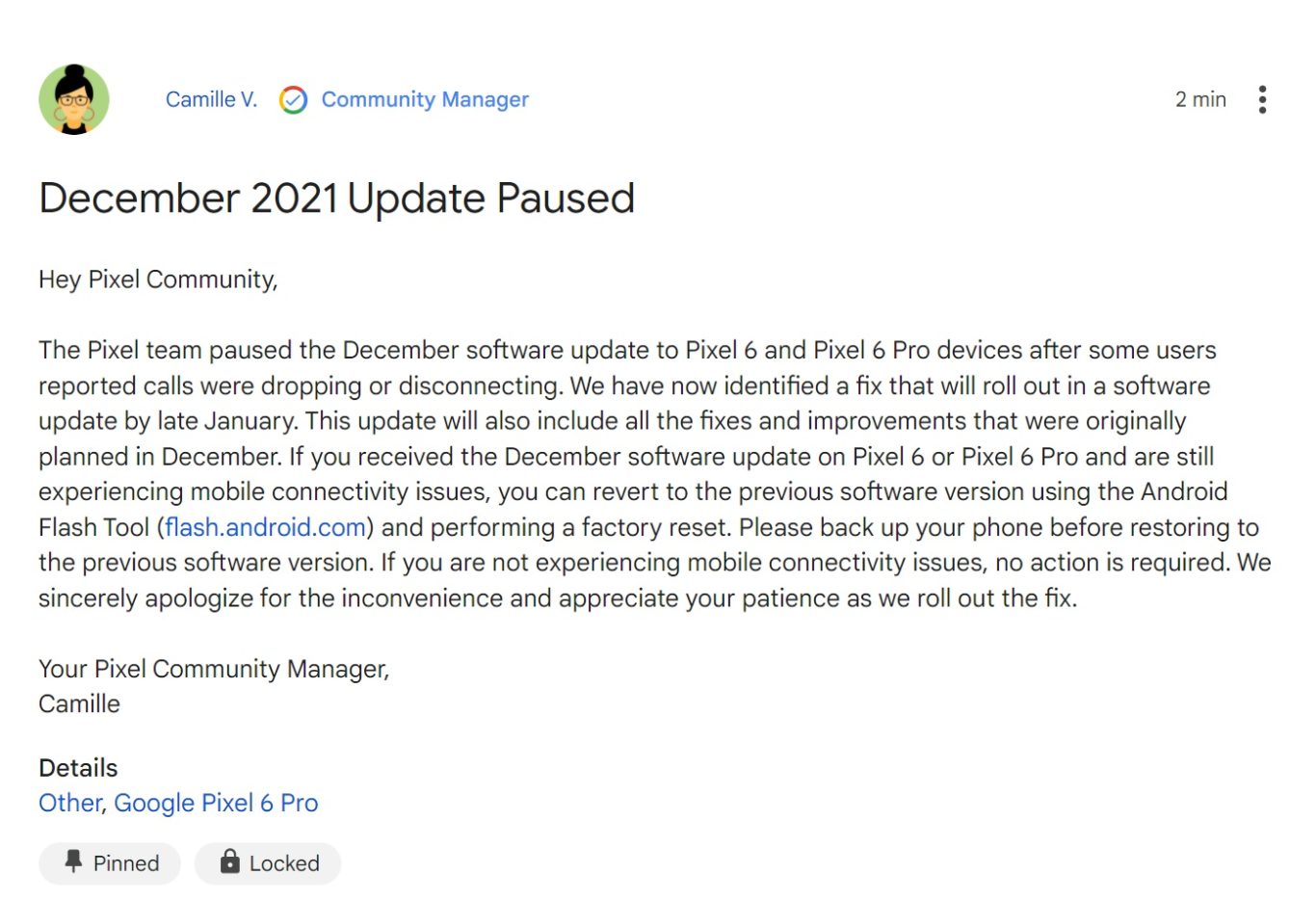Viewport: 1316px width, 901px height.
Task: Open the three-dot more options menu
Action: point(1262,99)
